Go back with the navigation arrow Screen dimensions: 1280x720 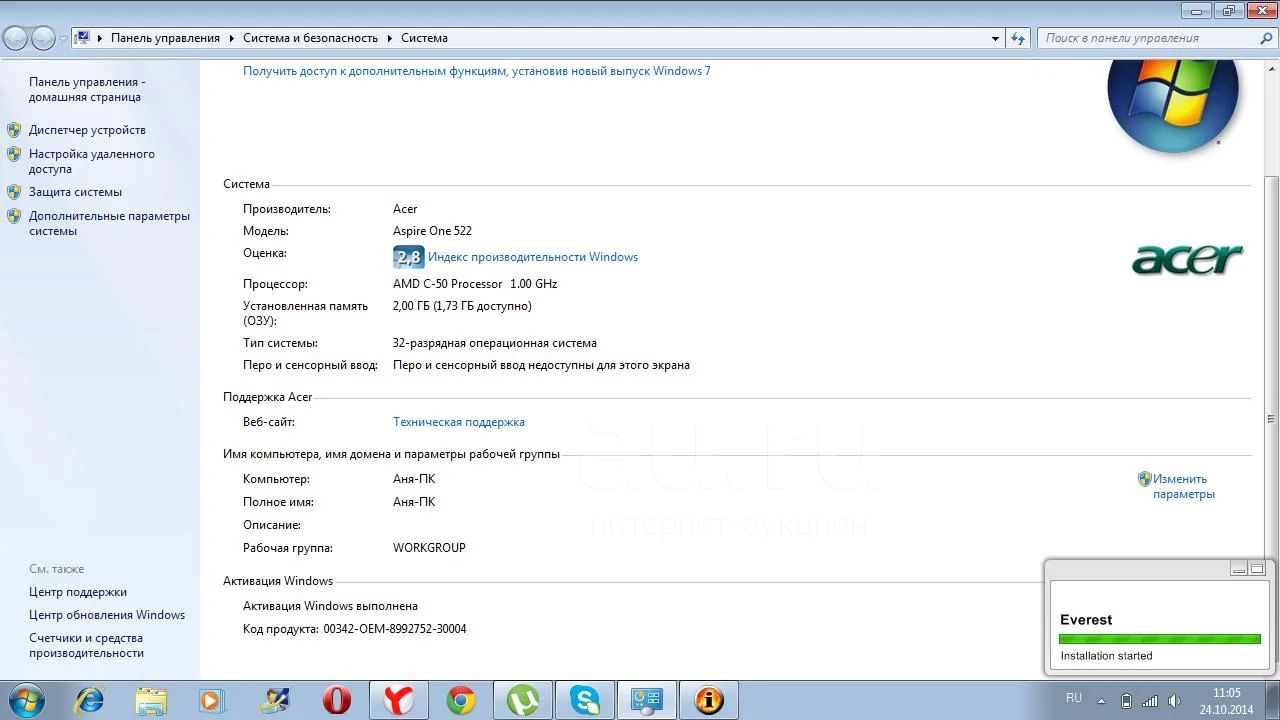point(16,38)
